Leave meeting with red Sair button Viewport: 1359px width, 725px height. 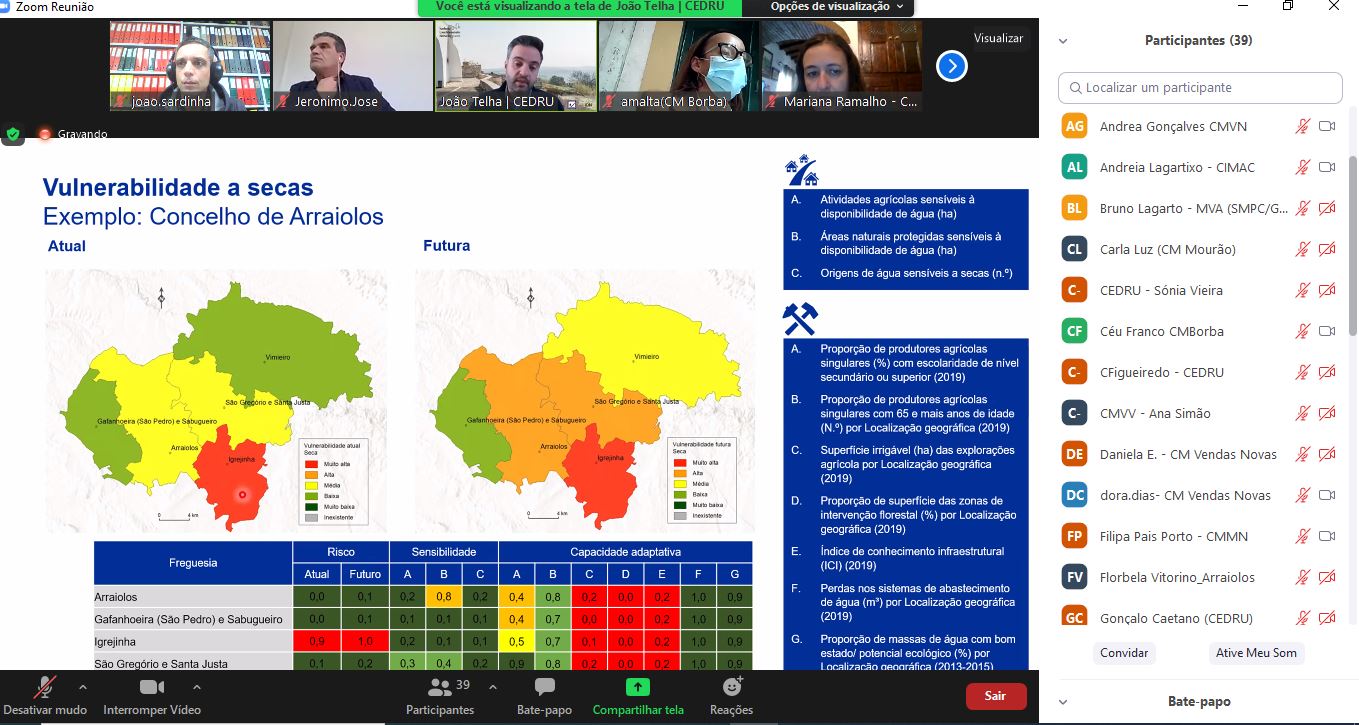click(x=995, y=696)
